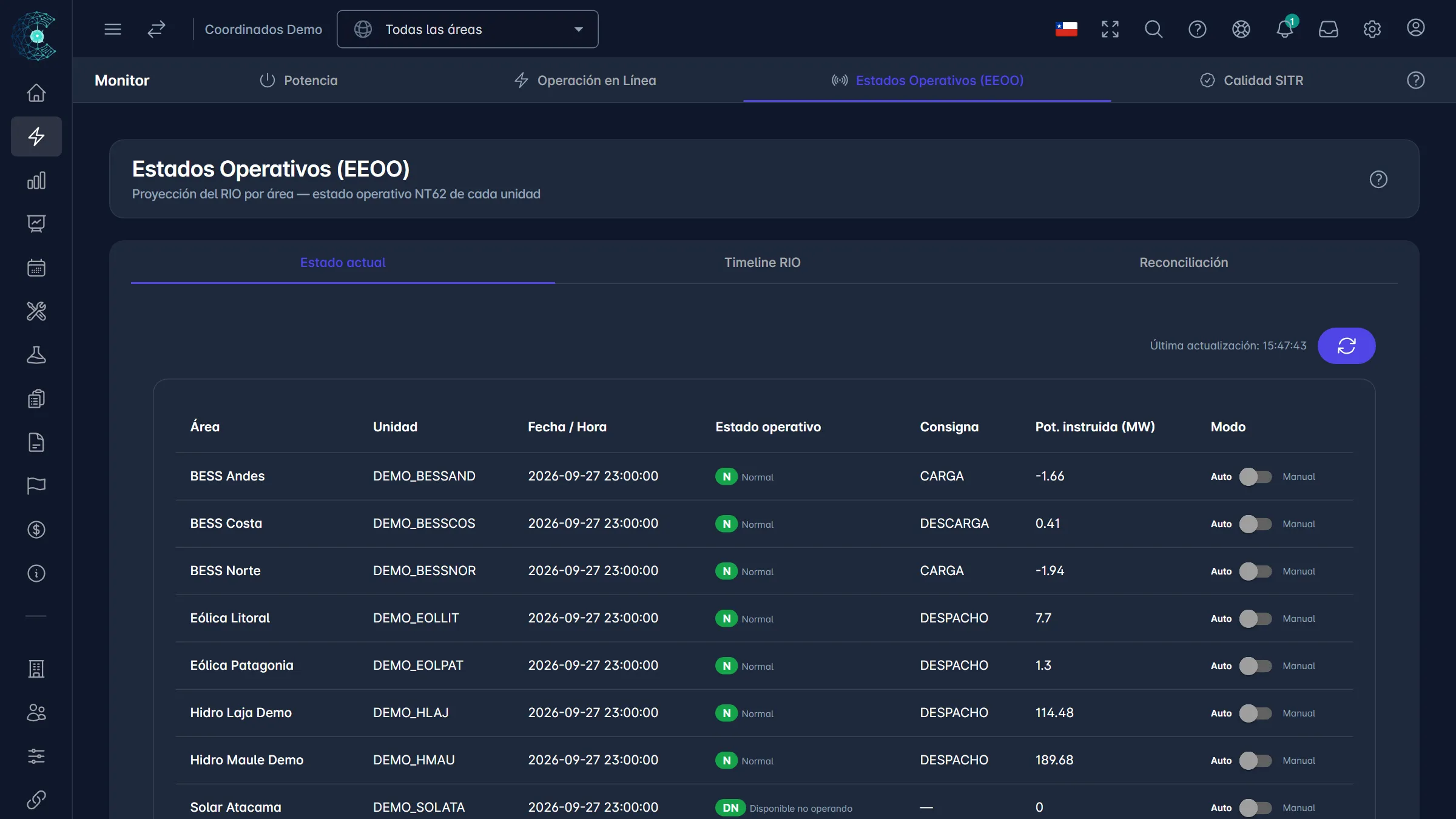
Task: Open the Chile flag language selector
Action: coord(1066,29)
